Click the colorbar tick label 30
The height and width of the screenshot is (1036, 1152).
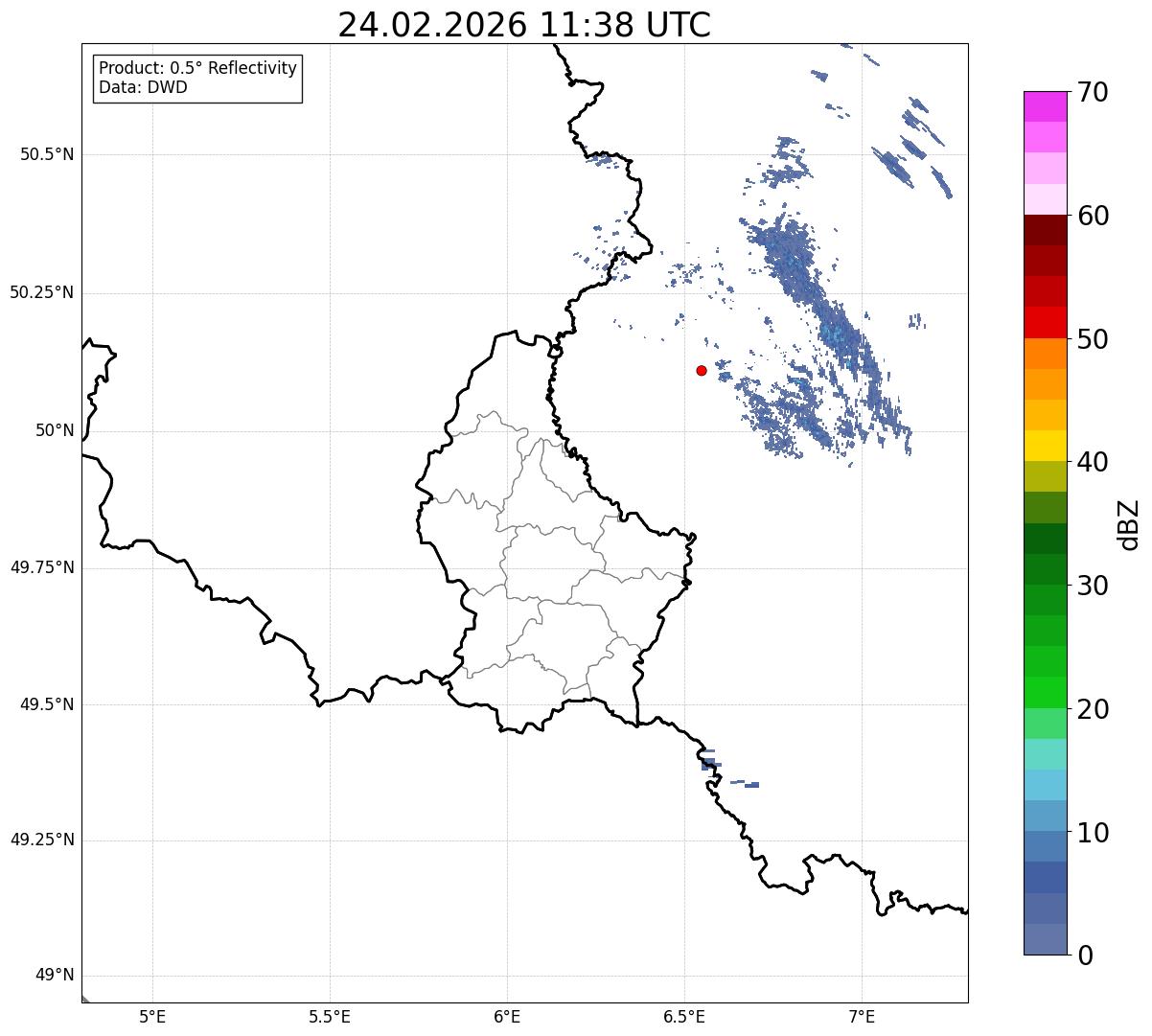pos(1093,586)
